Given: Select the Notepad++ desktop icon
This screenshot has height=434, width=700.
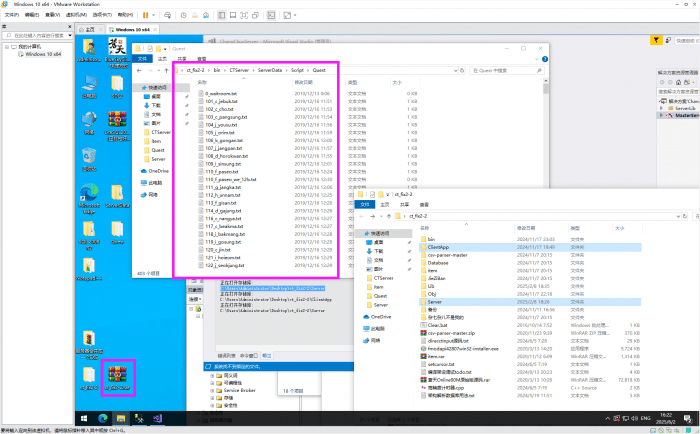Looking at the screenshot, I should point(89,269).
